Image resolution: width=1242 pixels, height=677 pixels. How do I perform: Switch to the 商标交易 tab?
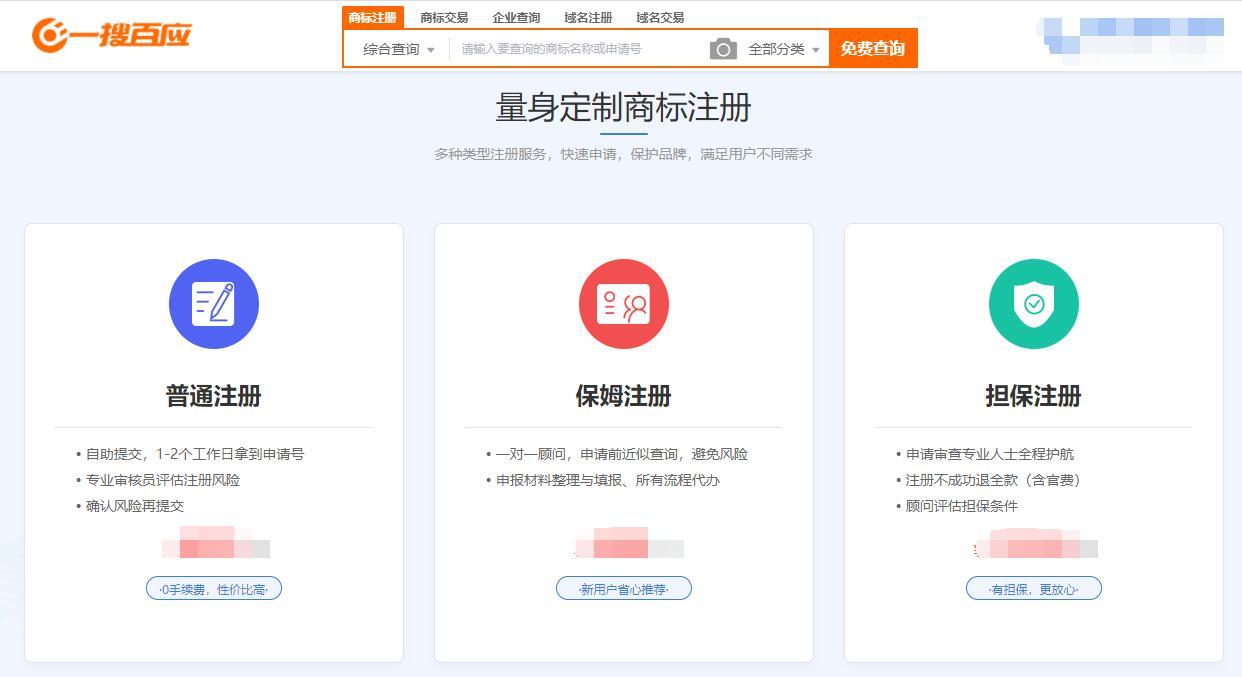point(444,18)
